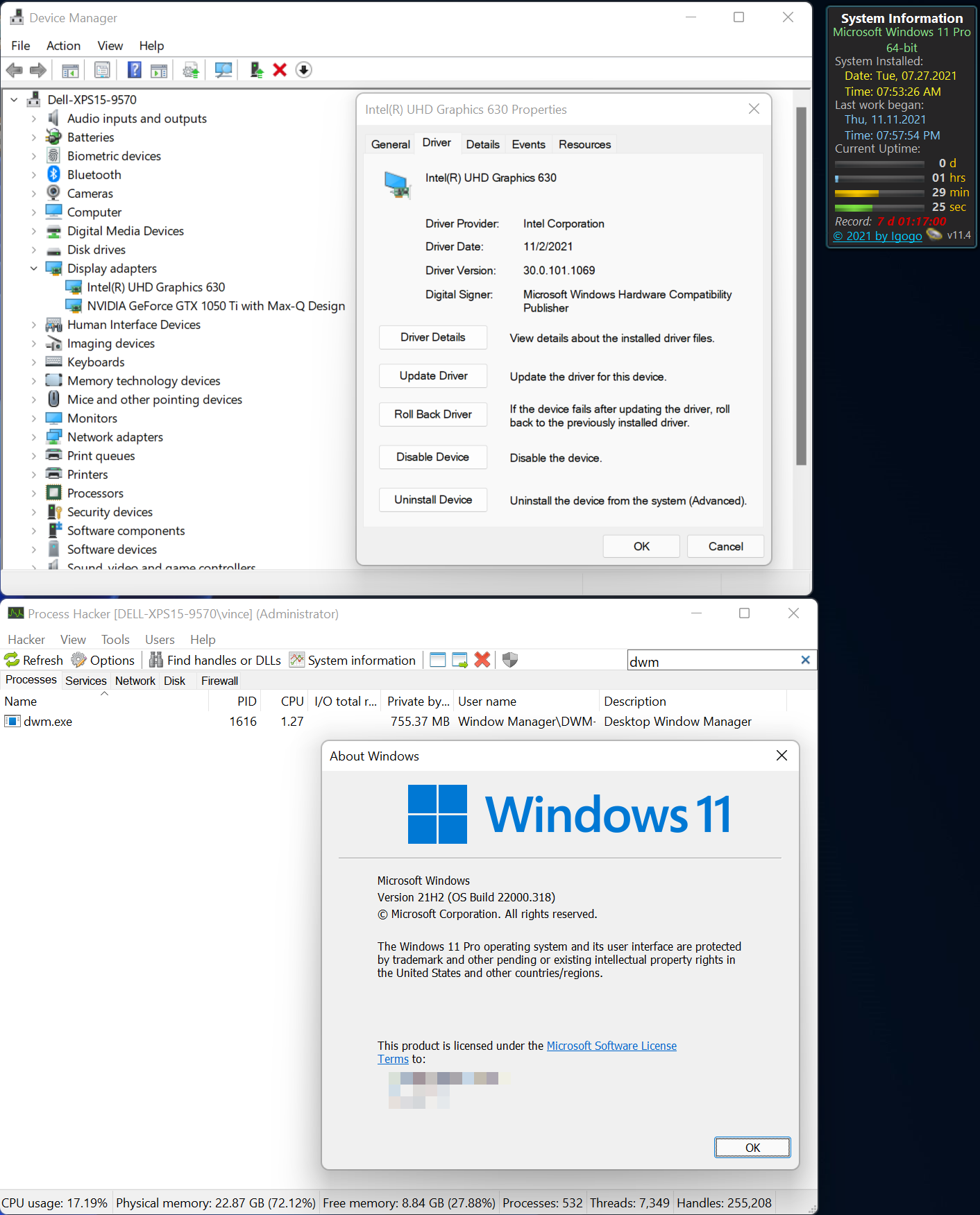The width and height of the screenshot is (980, 1215).
Task: Click the Disable Device button
Action: 433,457
